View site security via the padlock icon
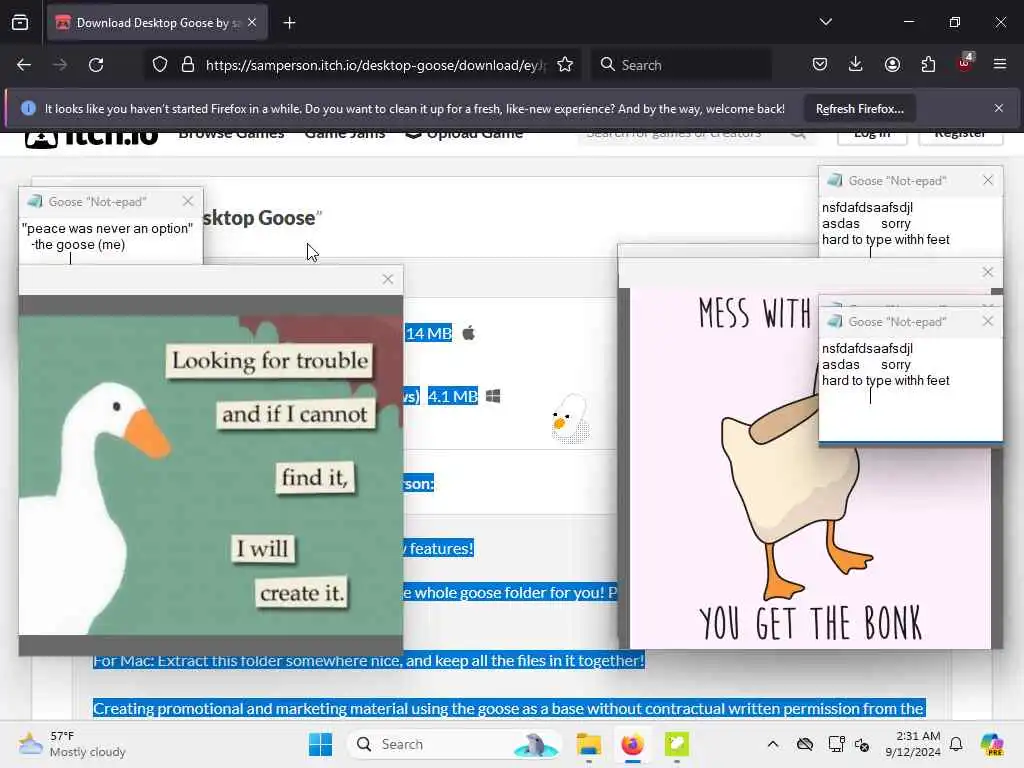The height and width of the screenshot is (768, 1024). pyautogui.click(x=188, y=65)
